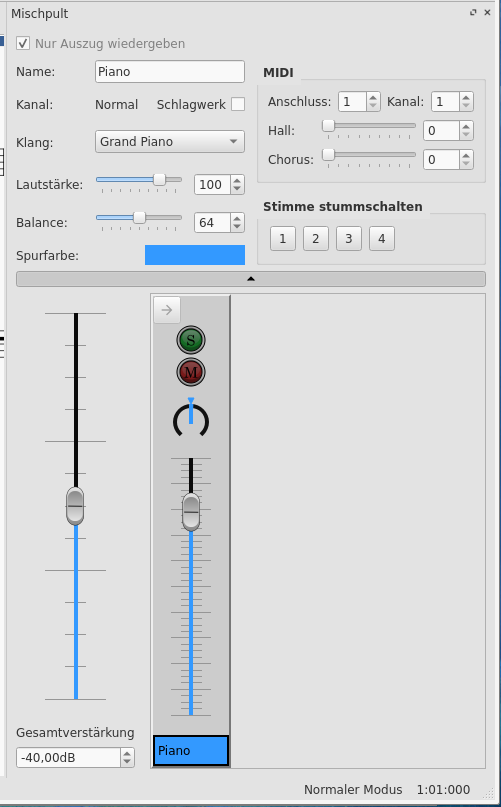Image resolution: width=501 pixels, height=807 pixels.
Task: Increase the Lautstärke value with up arrow
Action: pos(237,180)
